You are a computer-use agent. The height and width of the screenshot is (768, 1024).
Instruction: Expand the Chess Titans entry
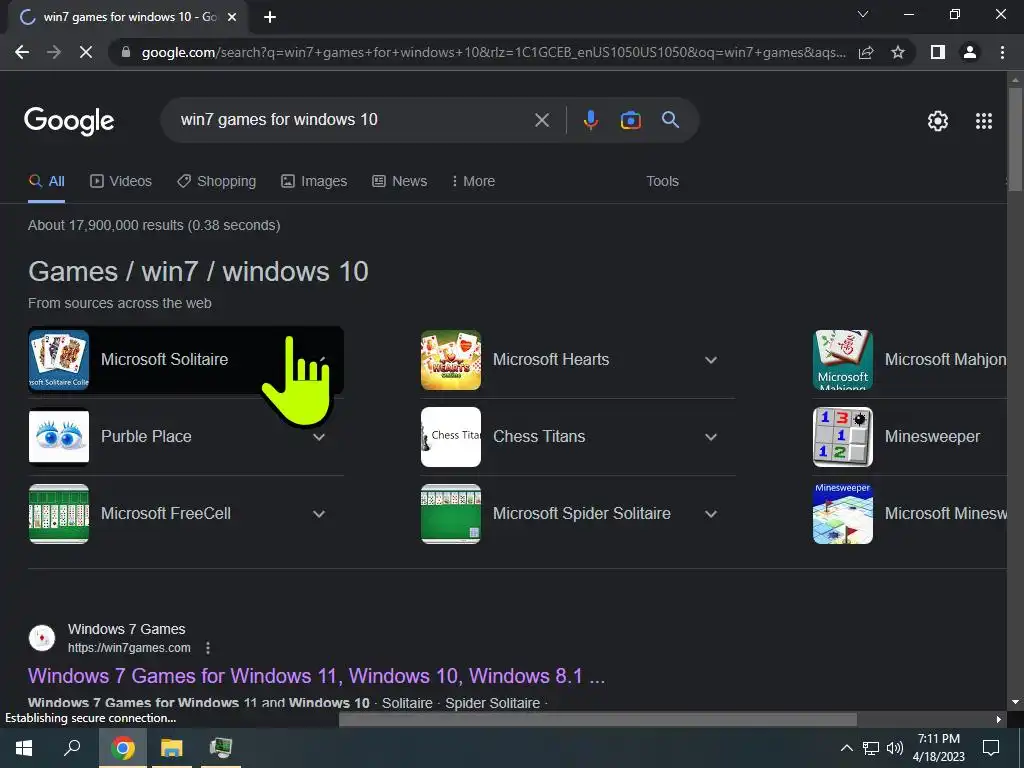711,438
